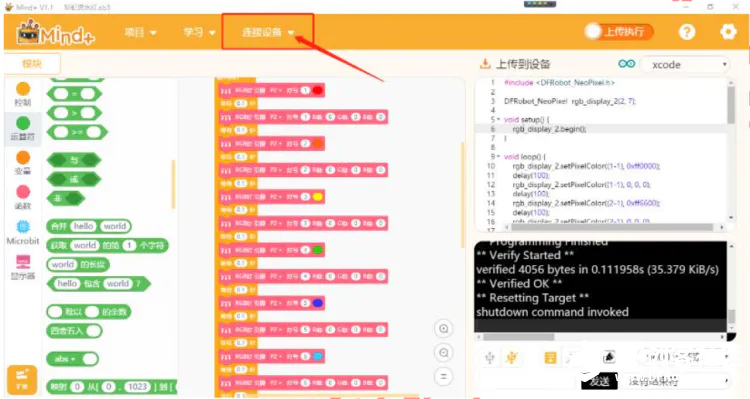Switch to the 模块 tab

tap(32, 64)
